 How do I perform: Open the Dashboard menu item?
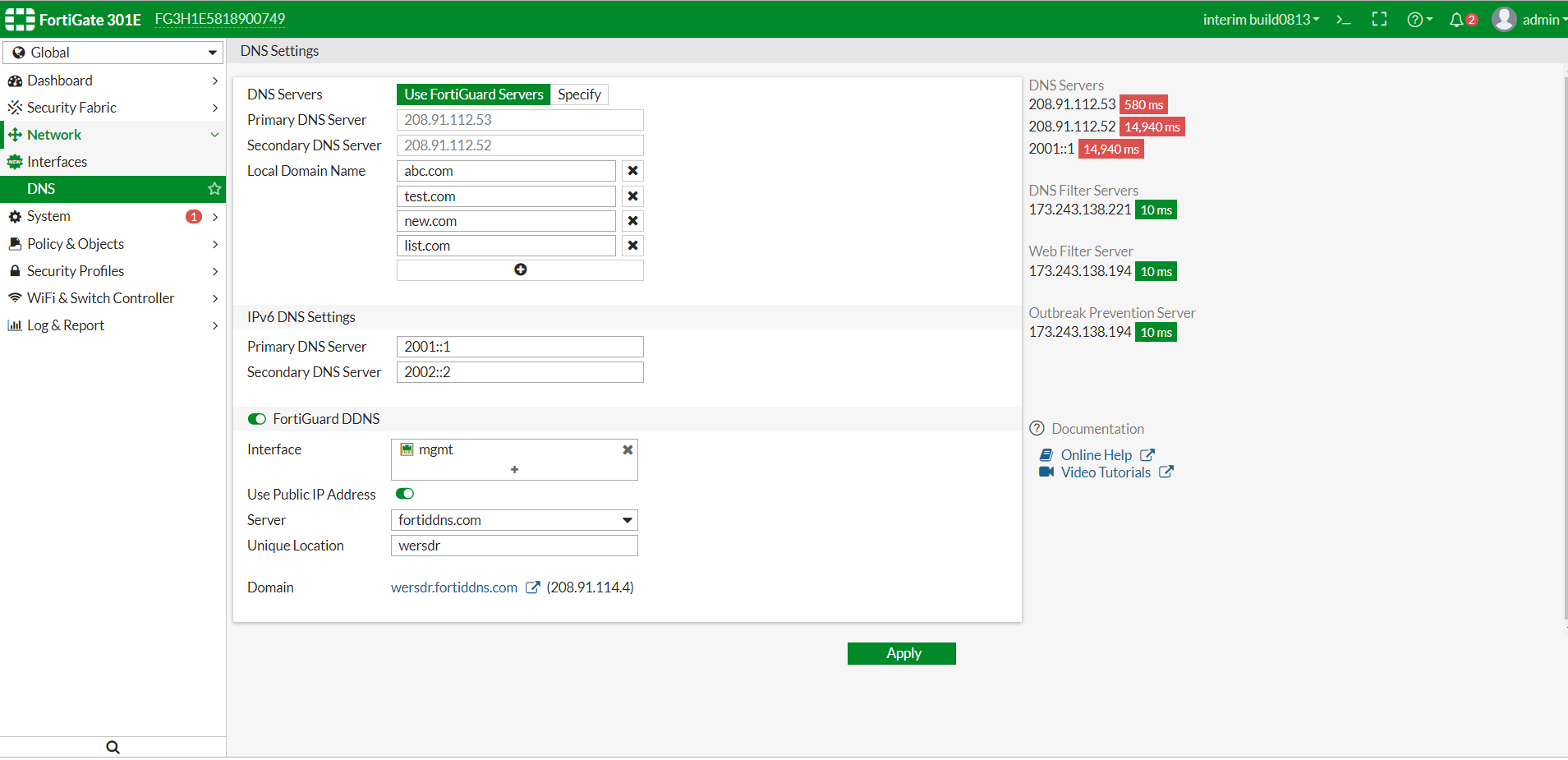pos(113,81)
